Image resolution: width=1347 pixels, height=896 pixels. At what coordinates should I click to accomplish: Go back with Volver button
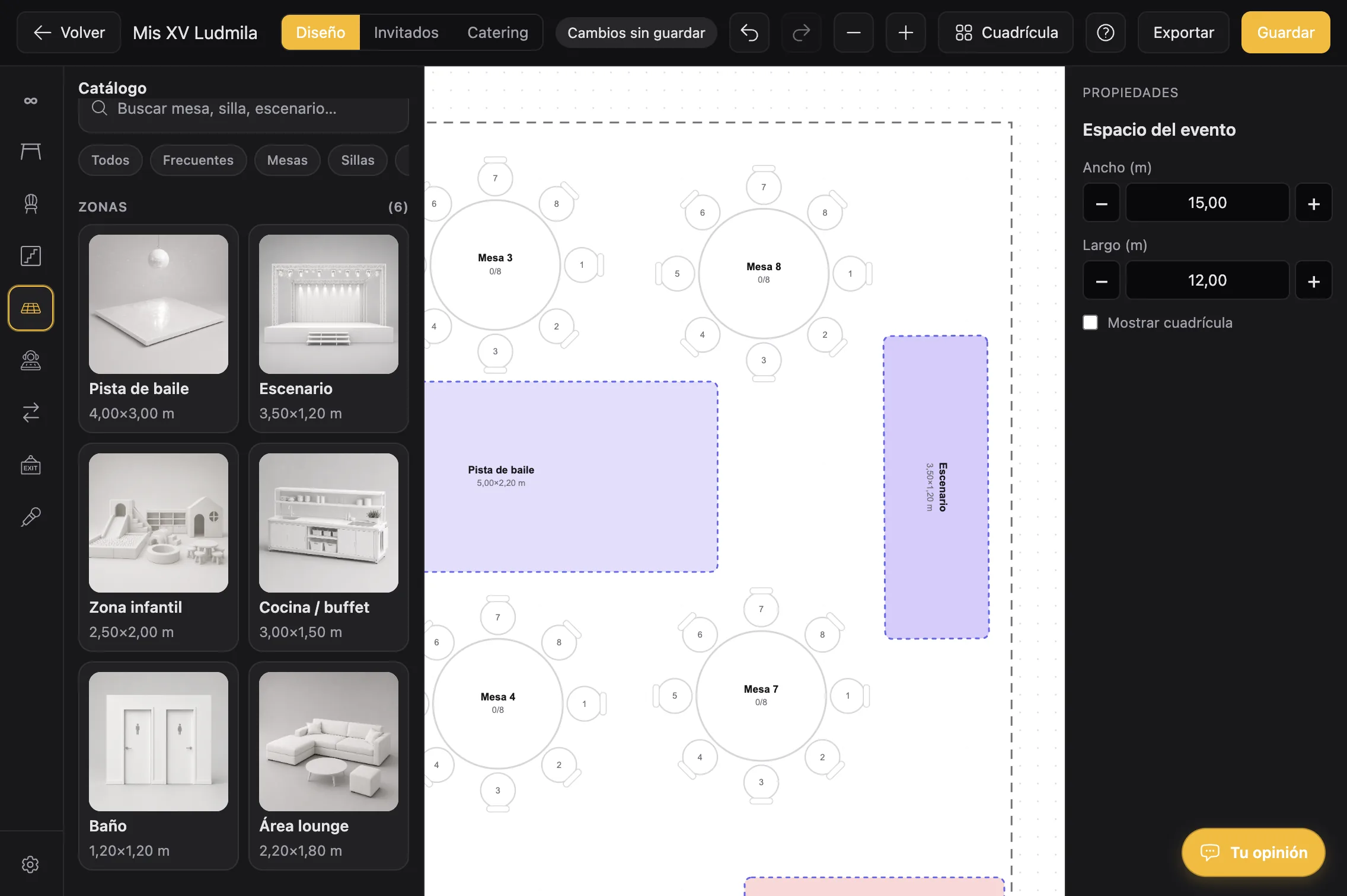[x=69, y=33]
